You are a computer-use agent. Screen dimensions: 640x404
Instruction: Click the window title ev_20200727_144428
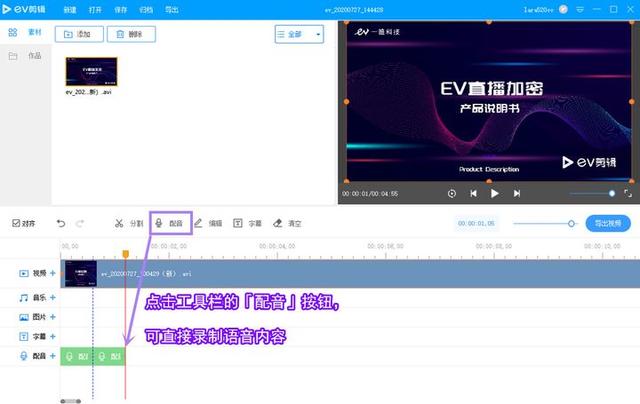(x=354, y=10)
